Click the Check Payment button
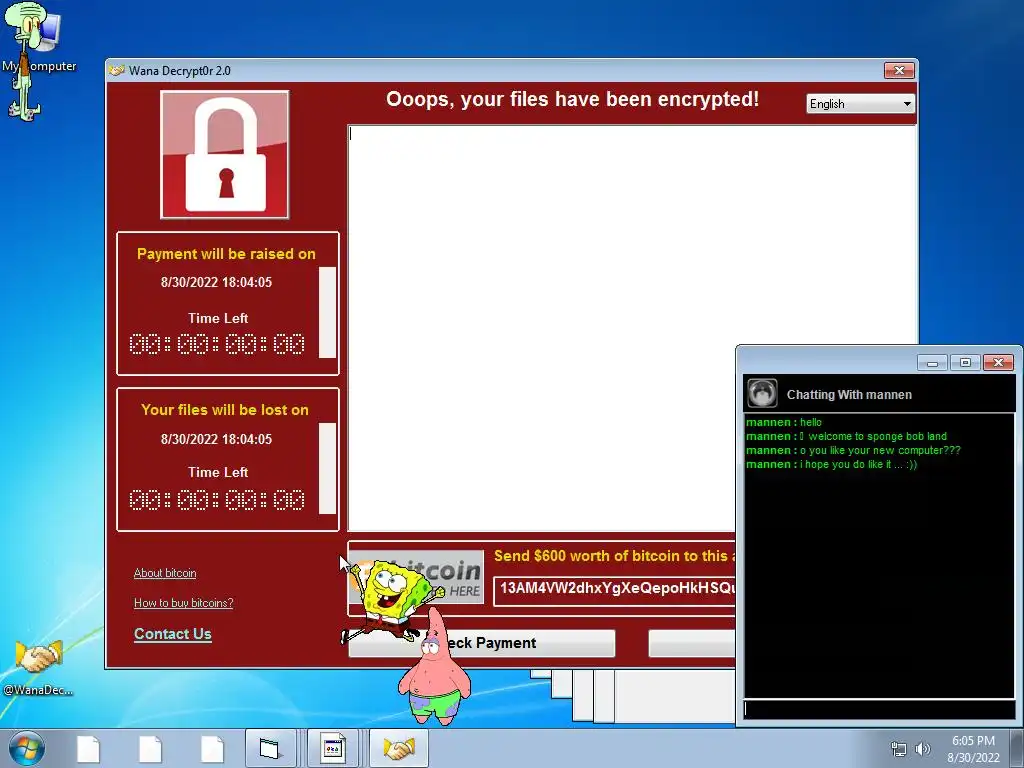Viewport: 1024px width, 768px height. coord(482,643)
